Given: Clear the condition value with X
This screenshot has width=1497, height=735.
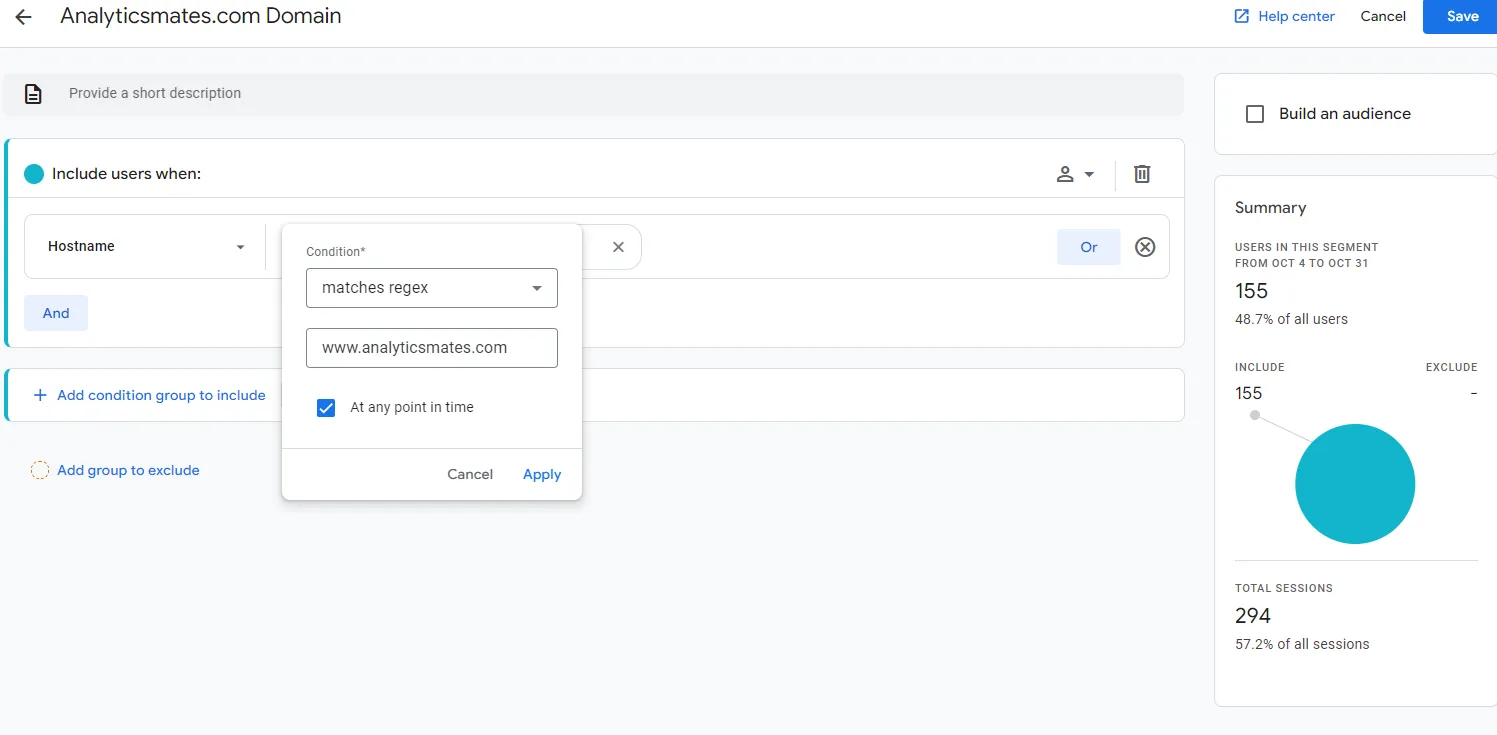Looking at the screenshot, I should pos(618,247).
